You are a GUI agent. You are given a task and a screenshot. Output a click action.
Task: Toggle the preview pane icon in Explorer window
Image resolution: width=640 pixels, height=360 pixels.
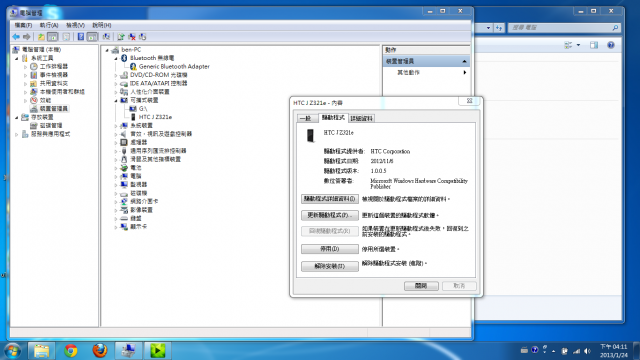pyautogui.click(x=594, y=45)
